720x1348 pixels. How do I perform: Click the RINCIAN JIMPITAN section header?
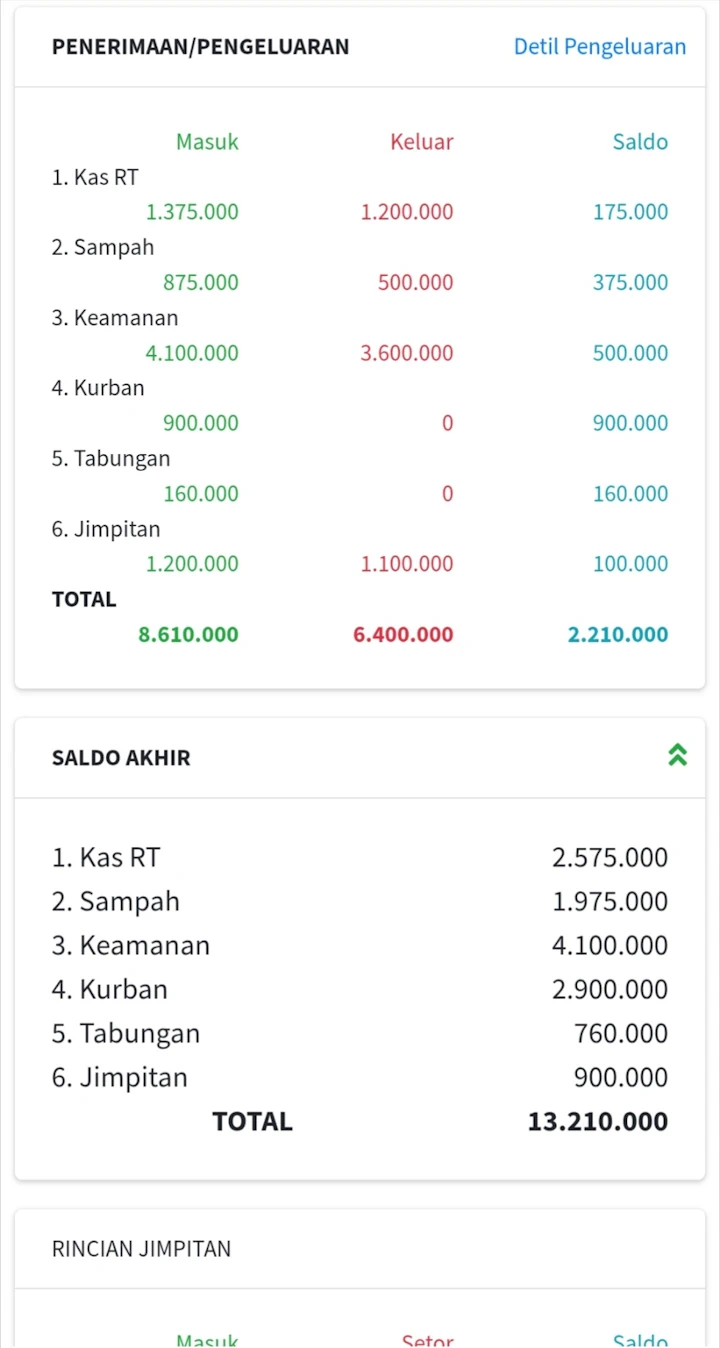(x=141, y=1249)
